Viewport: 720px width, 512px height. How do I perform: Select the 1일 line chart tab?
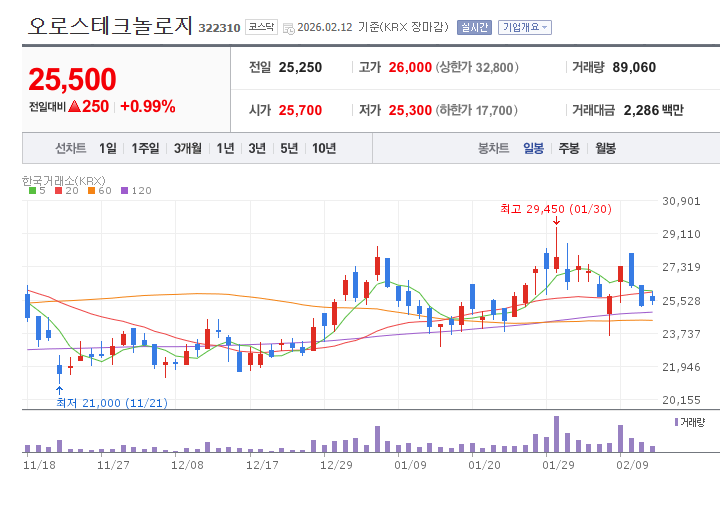tap(107, 148)
